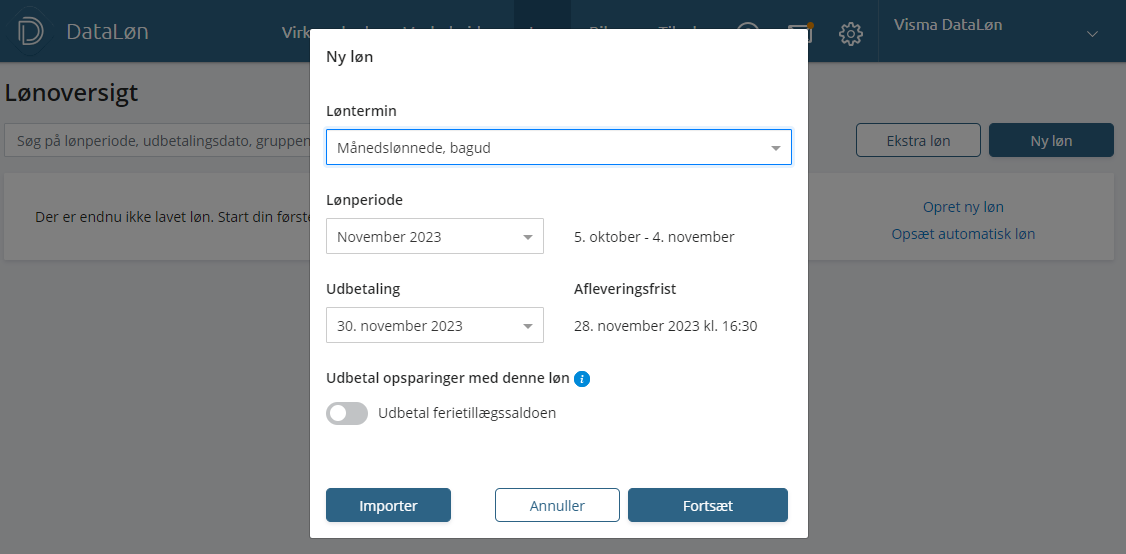1126x554 pixels.
Task: Open the Opsæt automatisk løn link
Action: tap(962, 234)
